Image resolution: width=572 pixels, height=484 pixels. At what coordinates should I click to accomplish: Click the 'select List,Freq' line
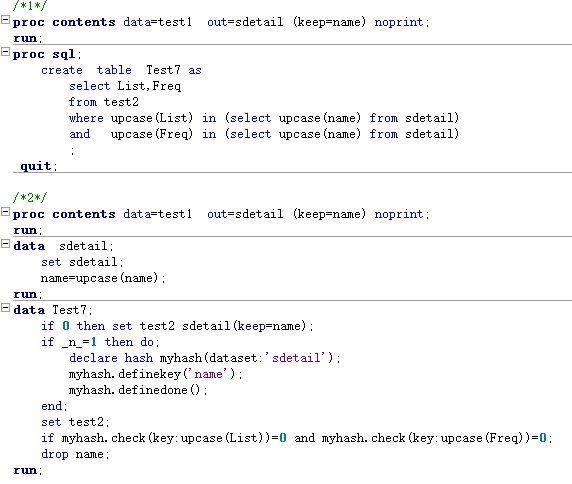125,86
